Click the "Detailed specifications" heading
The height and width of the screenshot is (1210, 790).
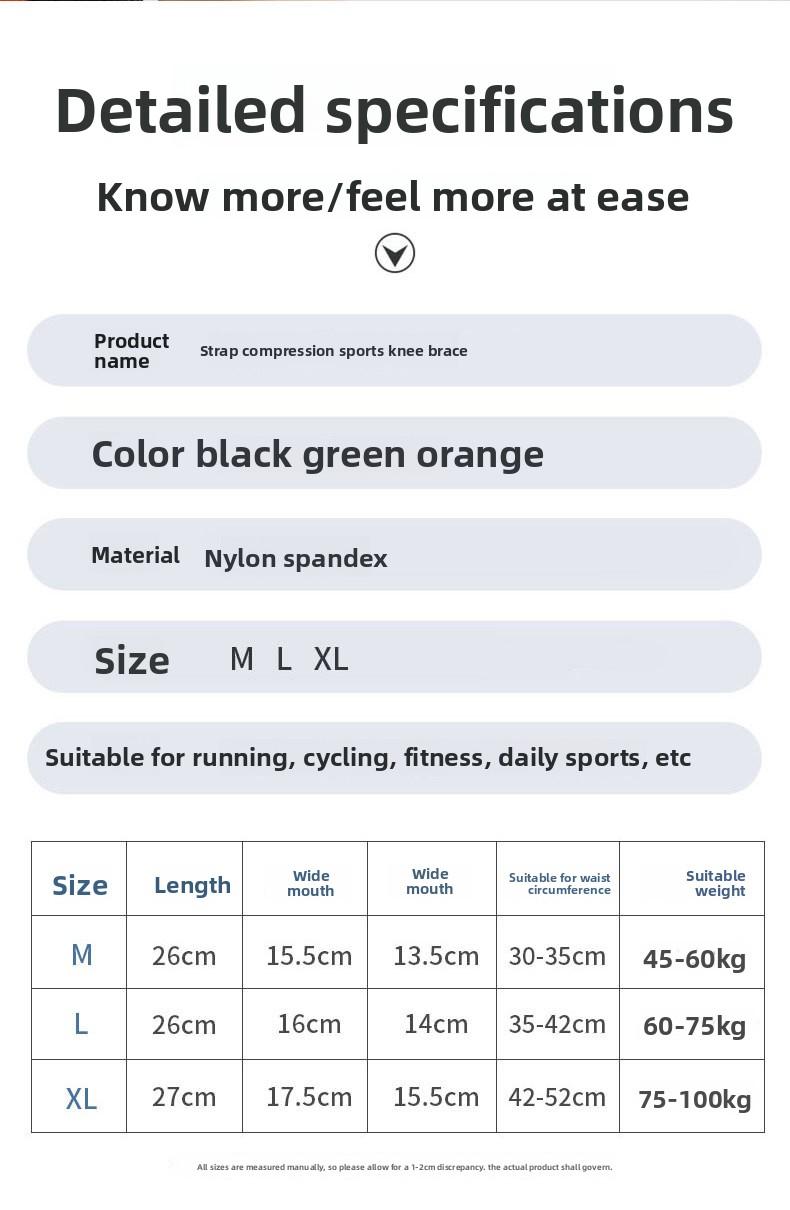[x=394, y=110]
